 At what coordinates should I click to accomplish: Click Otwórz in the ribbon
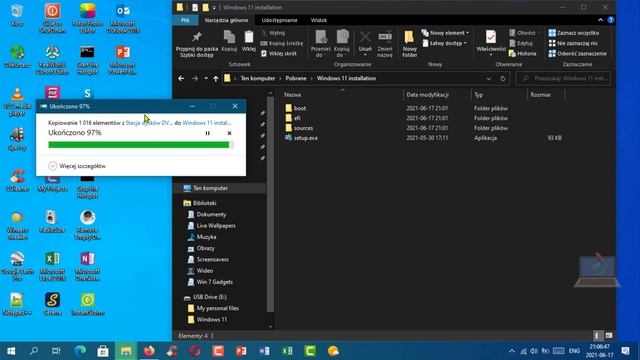click(523, 33)
